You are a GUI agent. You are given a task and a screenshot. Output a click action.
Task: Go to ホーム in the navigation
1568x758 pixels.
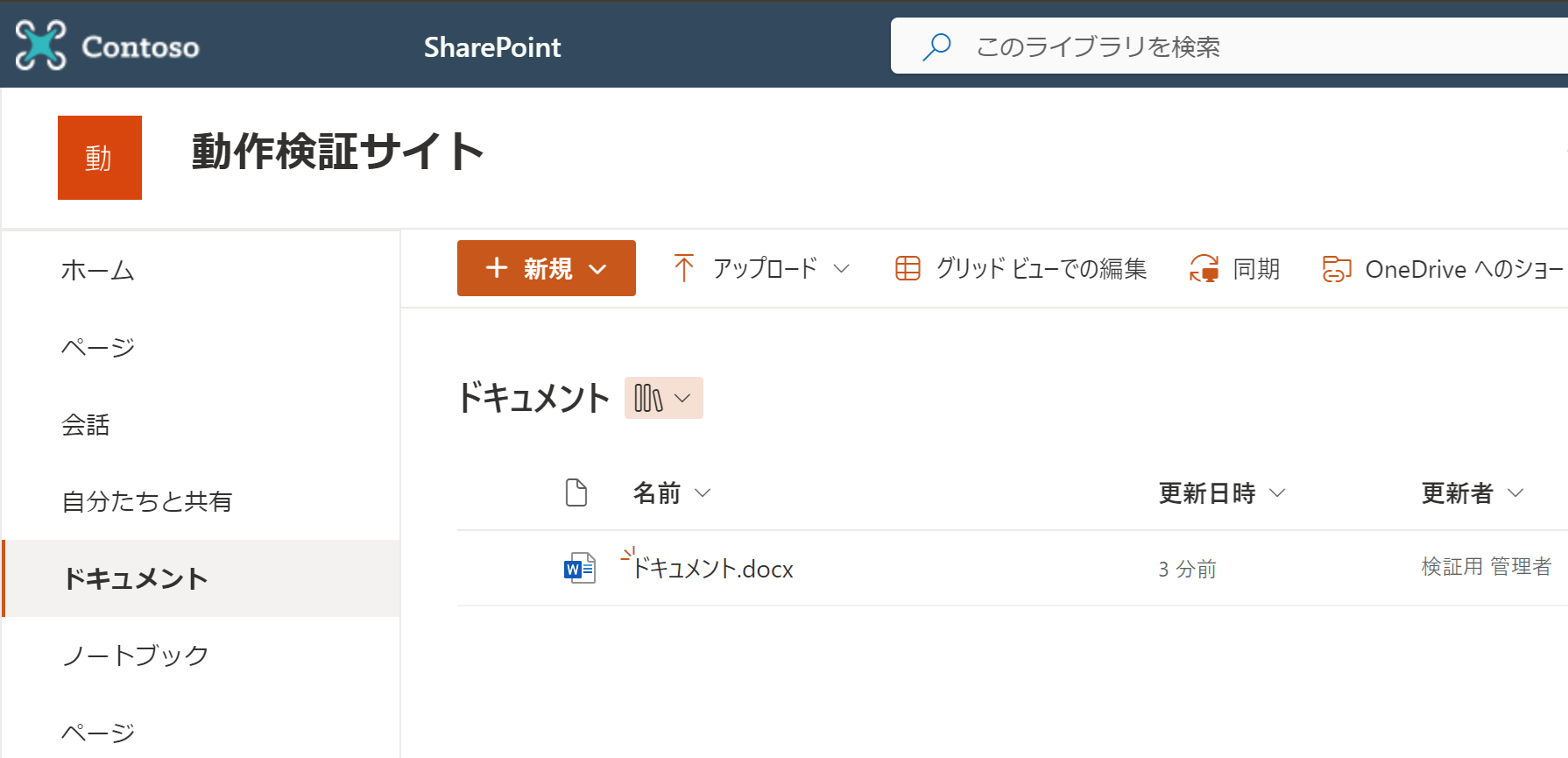click(x=98, y=271)
